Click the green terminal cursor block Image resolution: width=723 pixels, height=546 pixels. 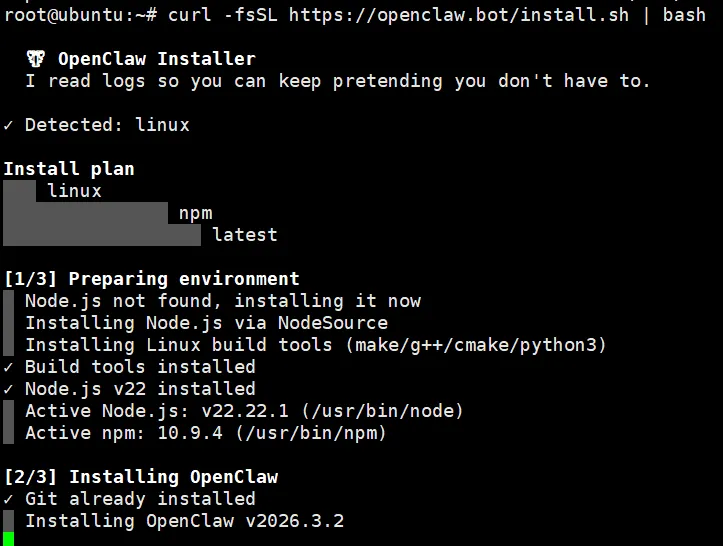tap(9, 539)
